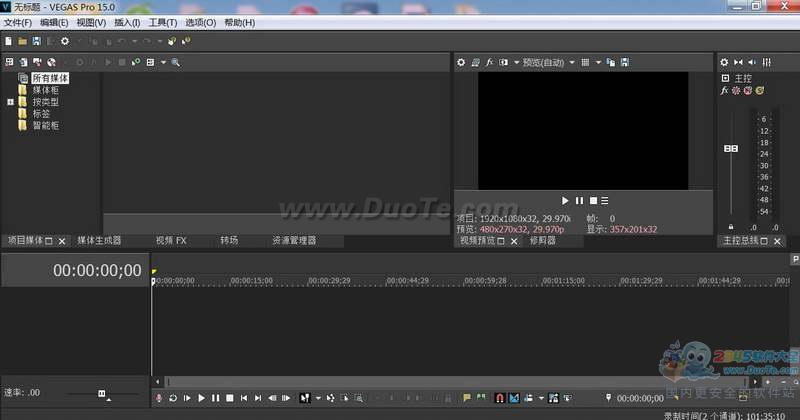This screenshot has width=800, height=420.
Task: Open the 工具(T) menu
Action: pyautogui.click(x=163, y=22)
